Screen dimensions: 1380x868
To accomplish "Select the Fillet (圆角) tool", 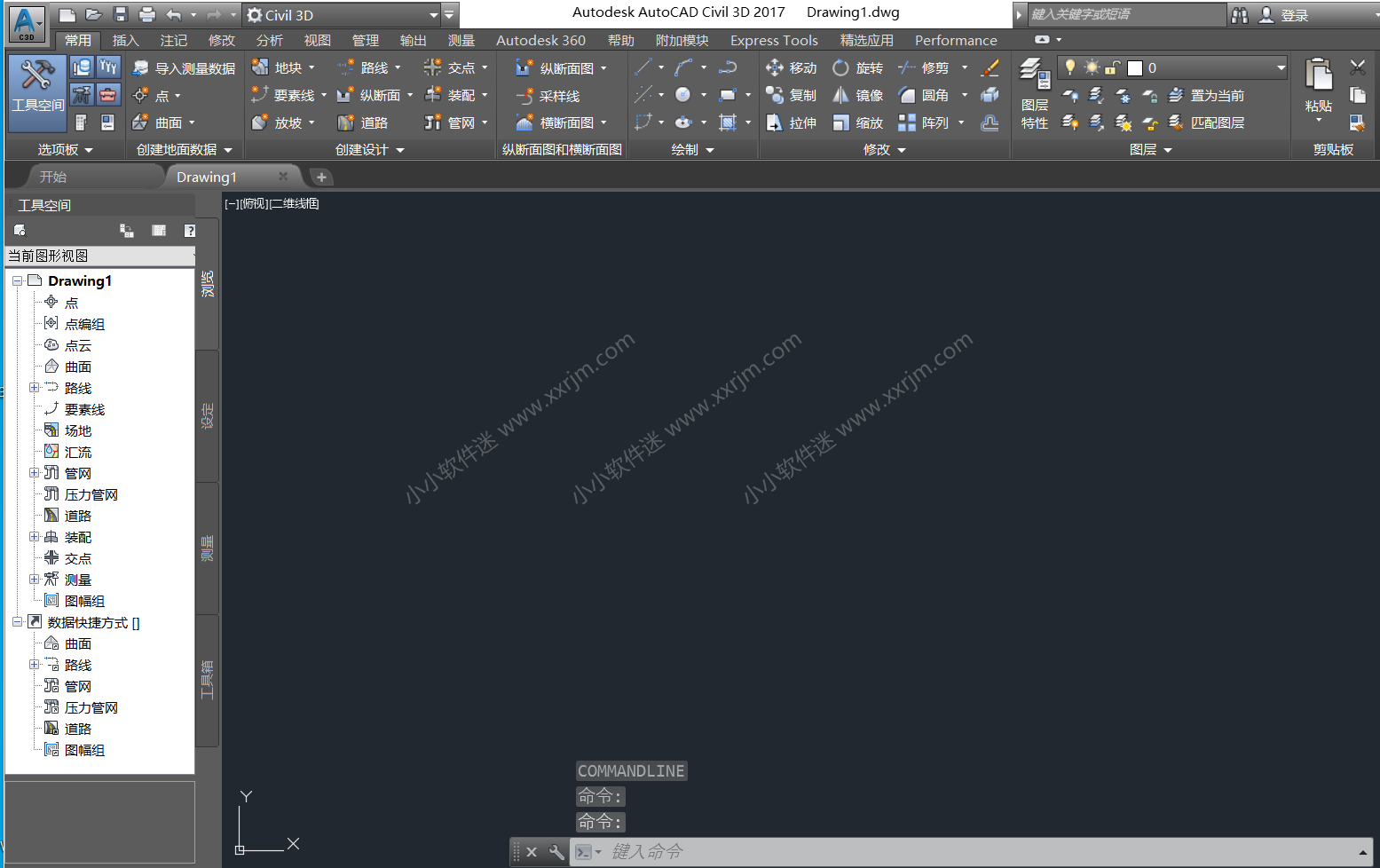I will (924, 95).
